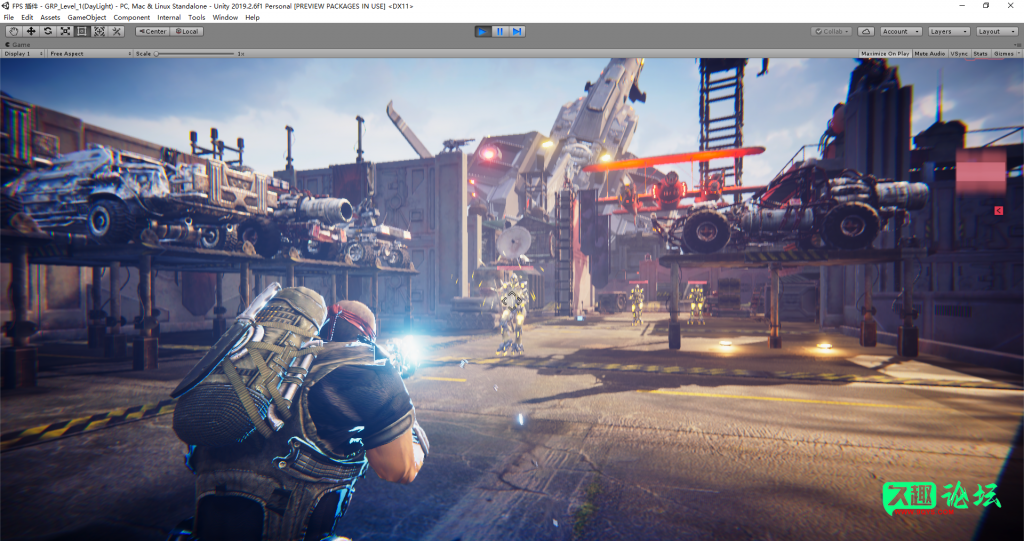Toggle VSync option
The width and height of the screenshot is (1024, 541).
click(958, 53)
